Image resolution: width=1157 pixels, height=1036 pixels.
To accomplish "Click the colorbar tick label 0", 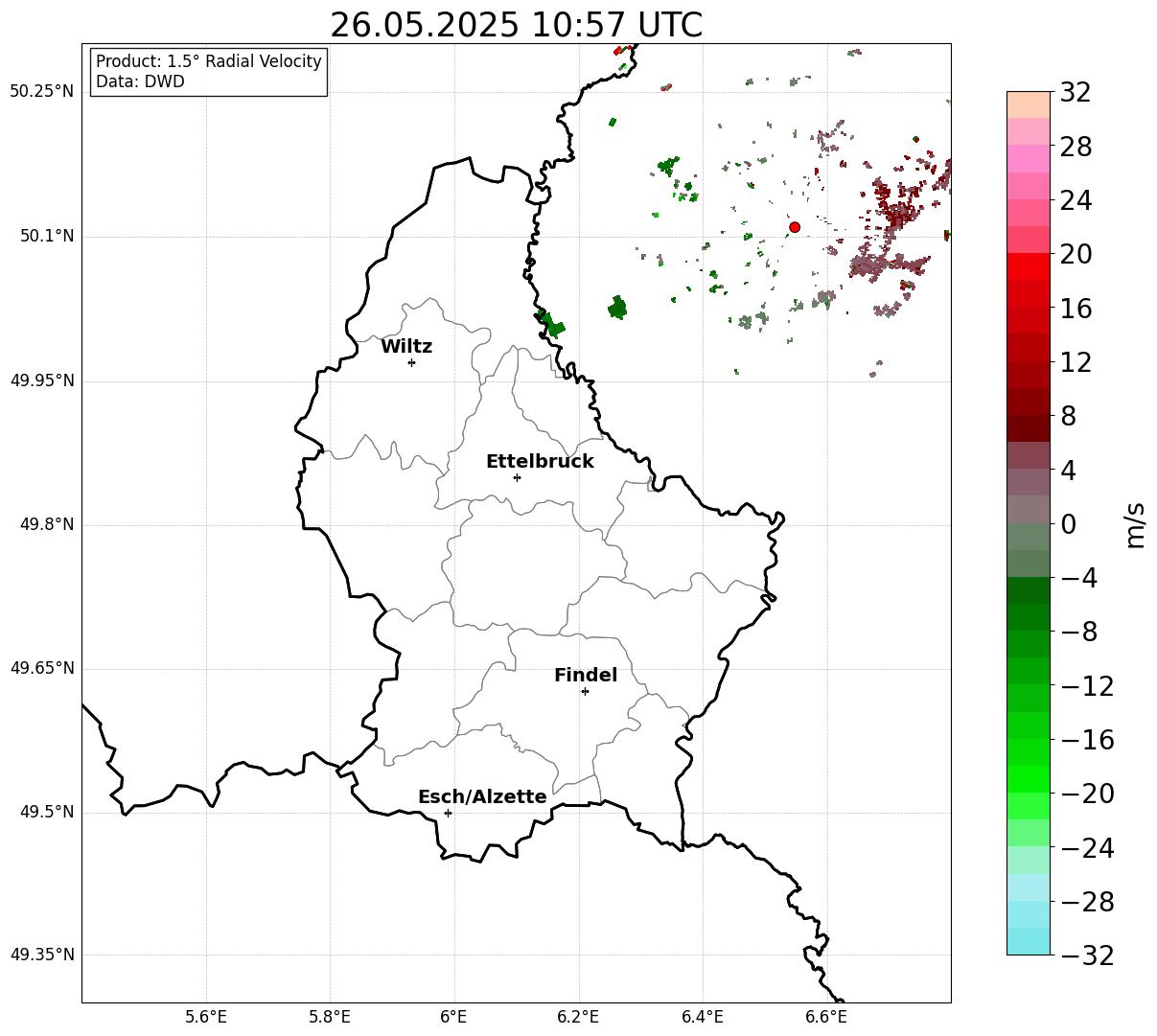I will pyautogui.click(x=1068, y=524).
